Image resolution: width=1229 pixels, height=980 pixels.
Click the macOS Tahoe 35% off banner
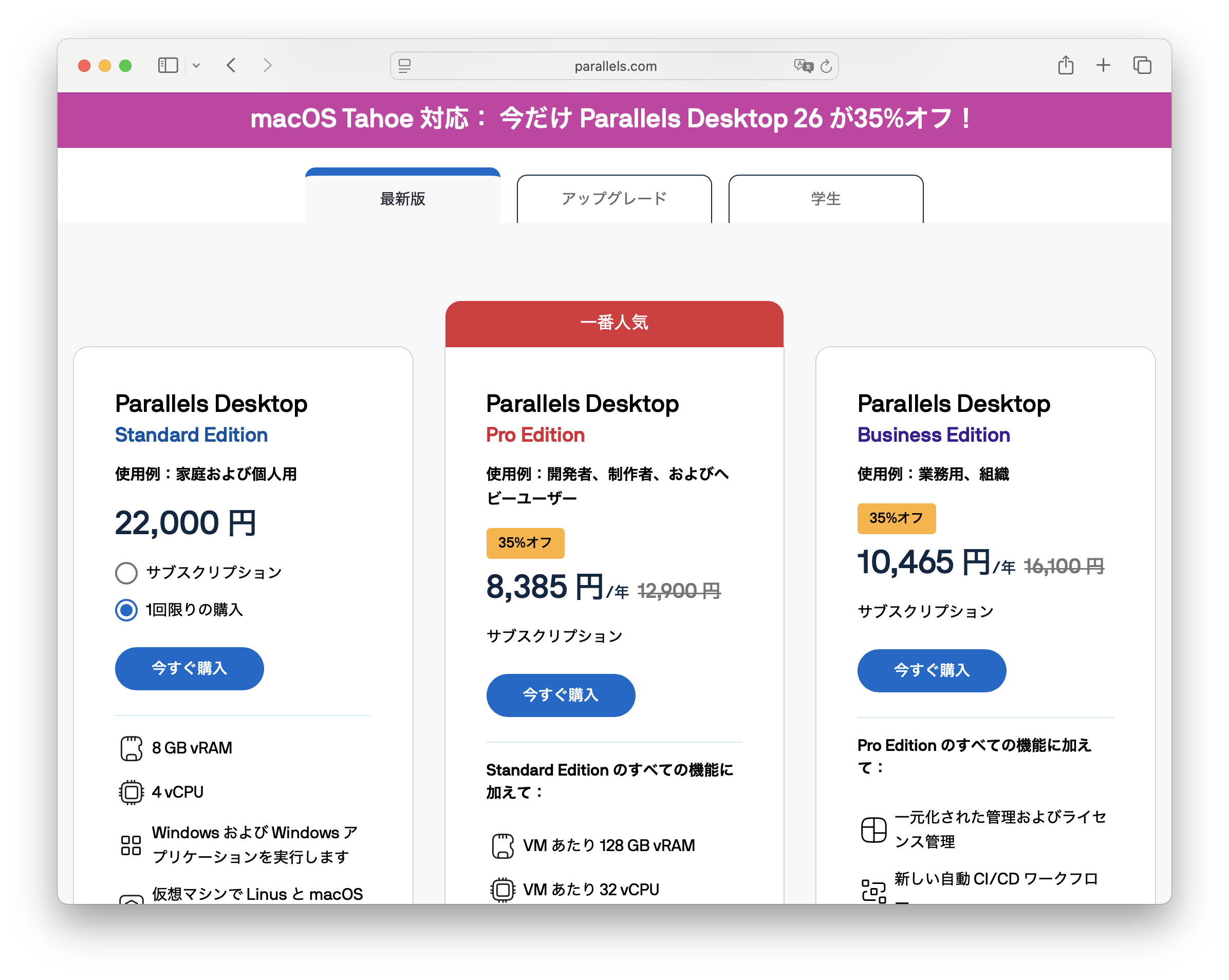614,119
